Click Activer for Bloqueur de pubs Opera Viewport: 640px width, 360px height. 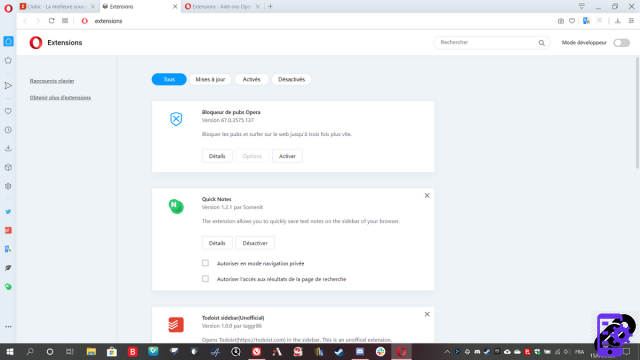pyautogui.click(x=287, y=156)
